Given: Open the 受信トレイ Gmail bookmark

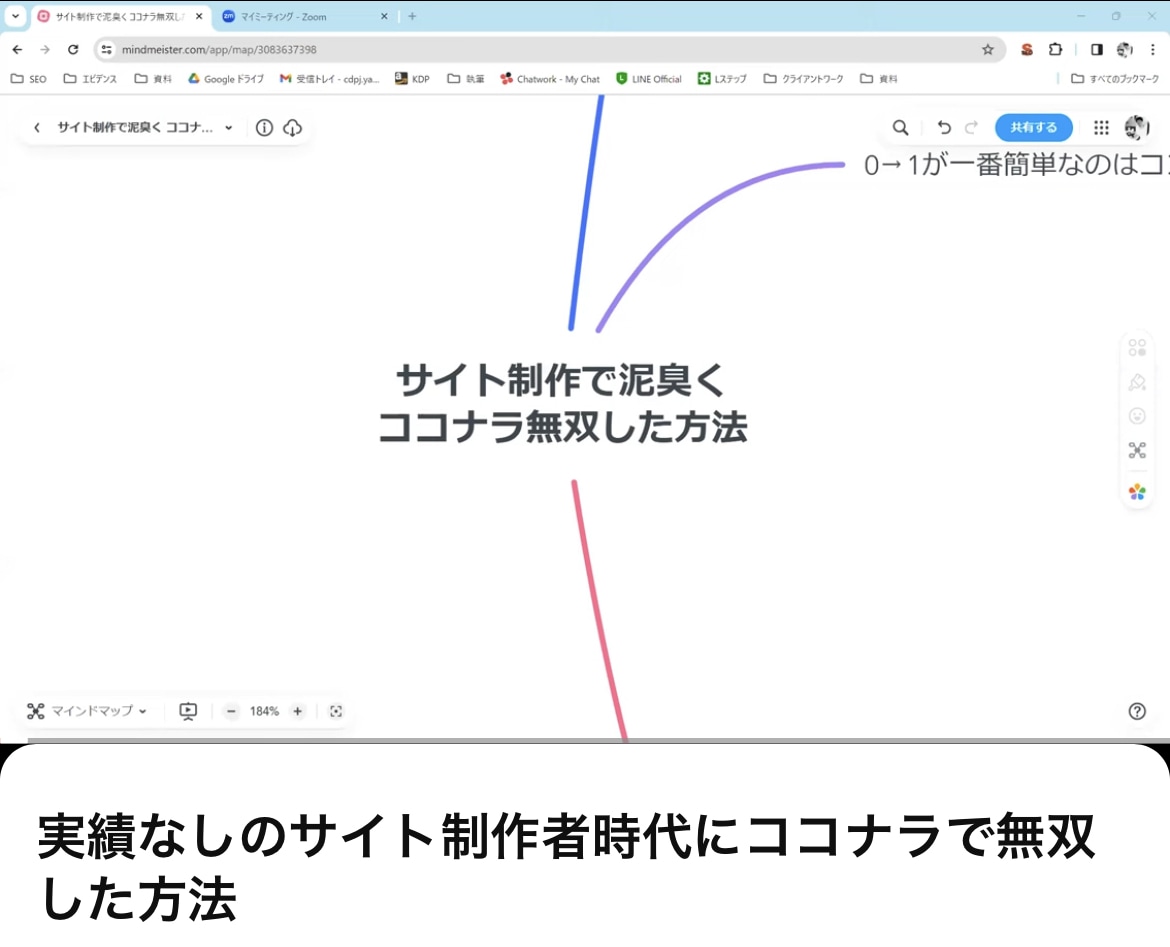Looking at the screenshot, I should click(329, 78).
